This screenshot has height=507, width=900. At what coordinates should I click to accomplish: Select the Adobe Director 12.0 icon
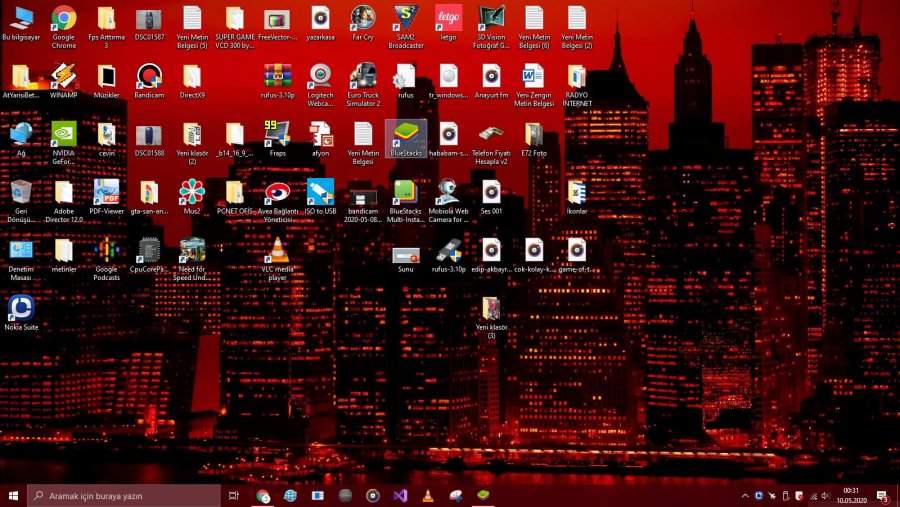click(64, 202)
